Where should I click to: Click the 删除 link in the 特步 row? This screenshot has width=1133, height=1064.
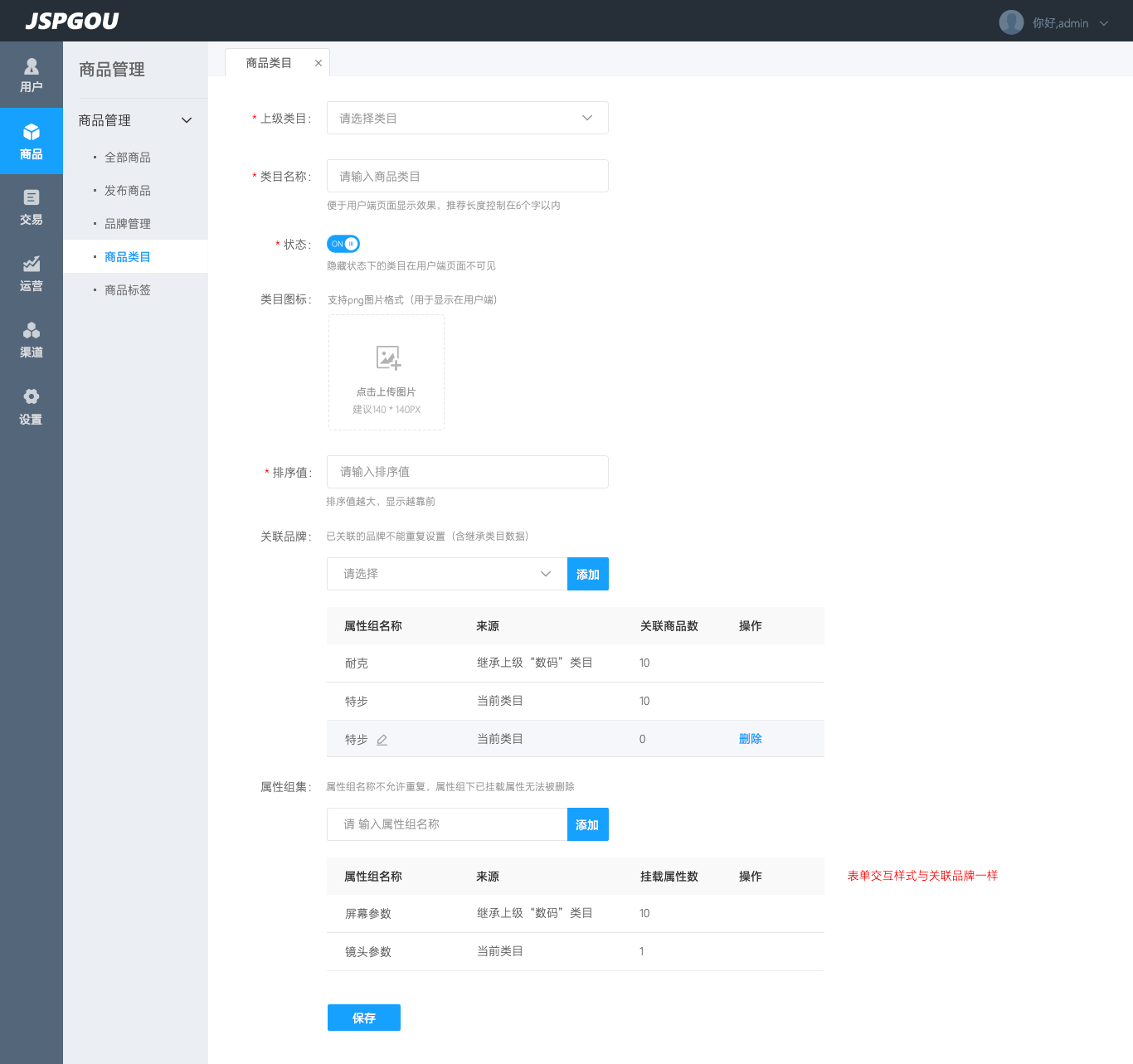pos(750,739)
